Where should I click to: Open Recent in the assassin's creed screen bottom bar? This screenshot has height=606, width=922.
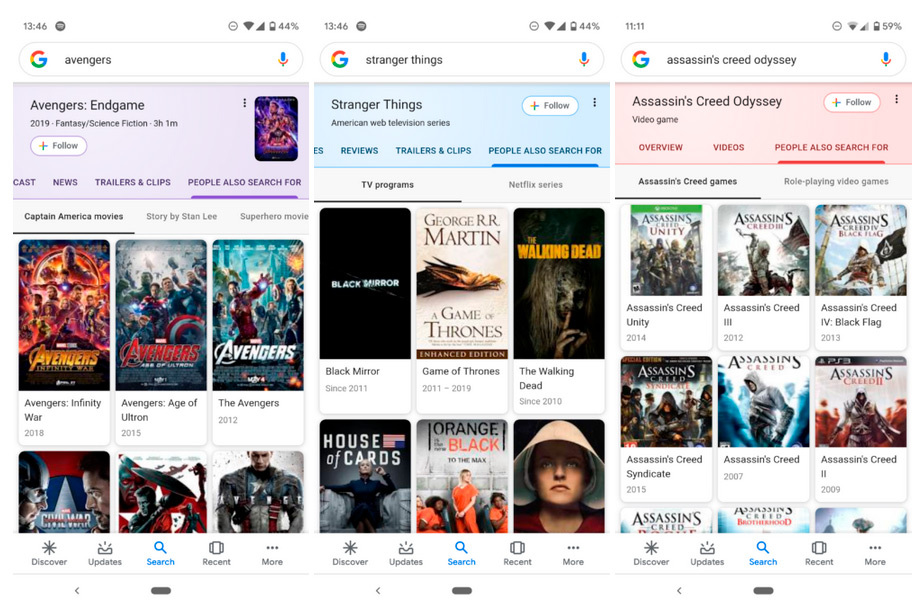(x=819, y=554)
